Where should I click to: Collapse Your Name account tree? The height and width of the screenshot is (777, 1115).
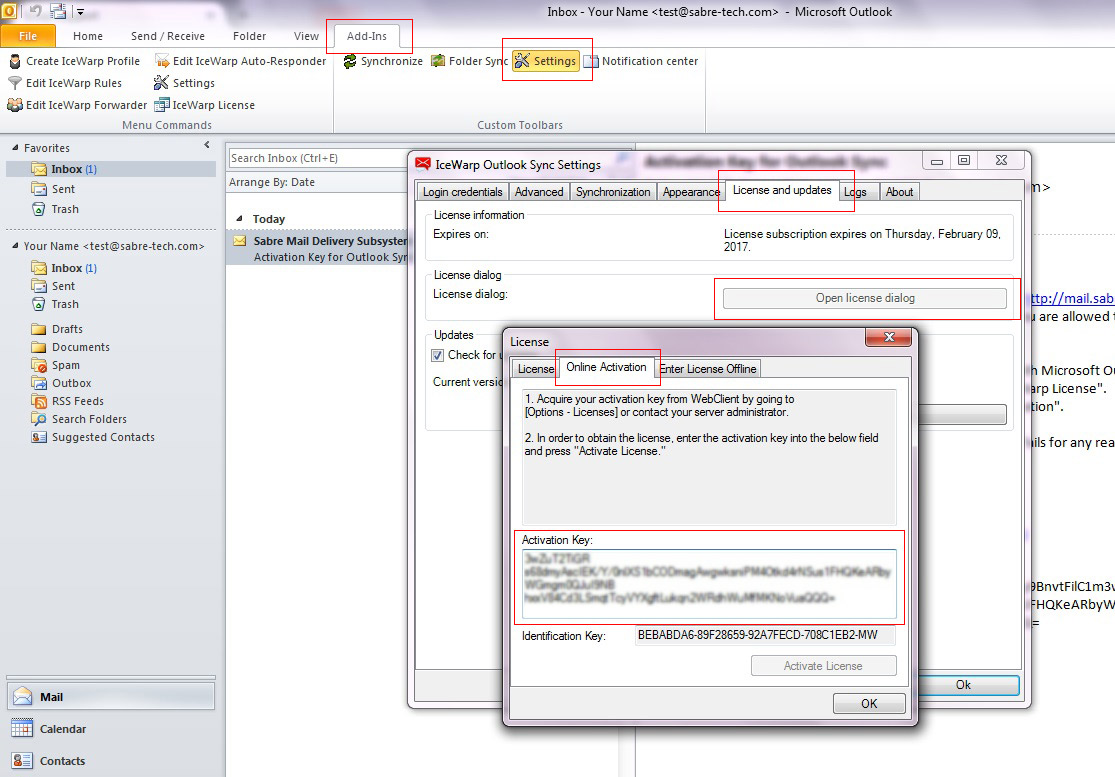[15, 246]
